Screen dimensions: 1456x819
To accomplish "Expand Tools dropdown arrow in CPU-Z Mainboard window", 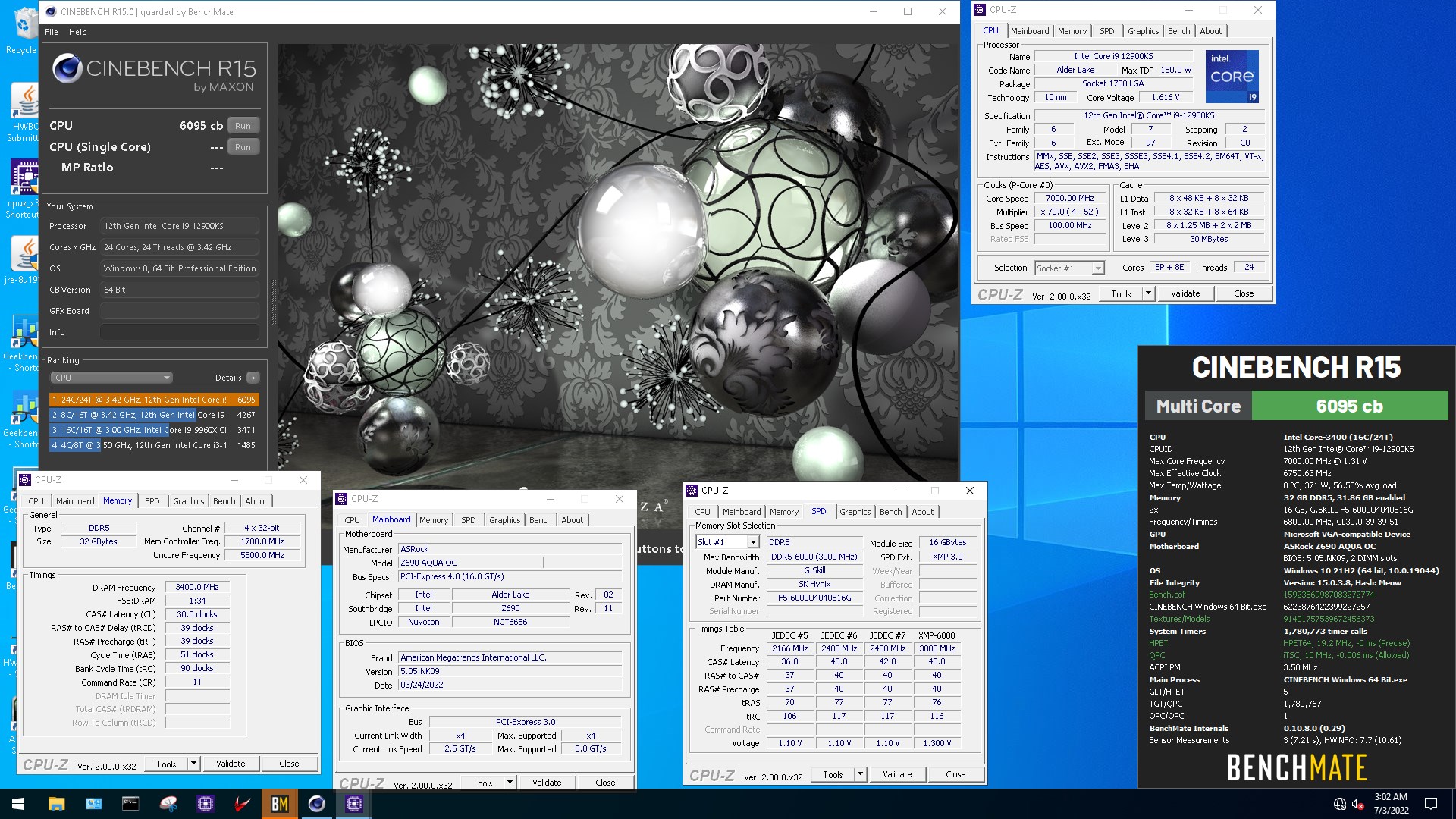I will coord(510,783).
